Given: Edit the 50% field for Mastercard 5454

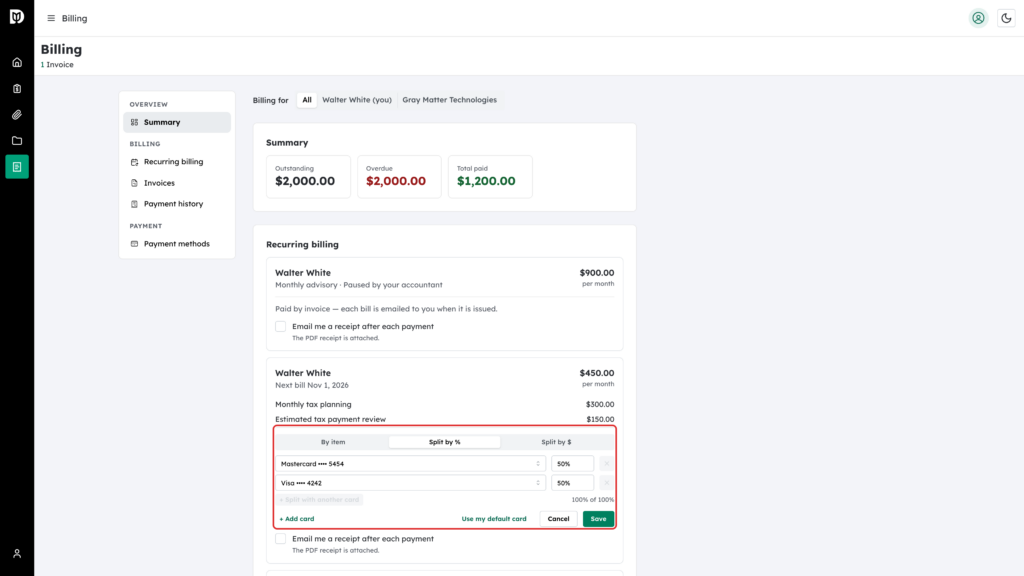Looking at the screenshot, I should 572,464.
